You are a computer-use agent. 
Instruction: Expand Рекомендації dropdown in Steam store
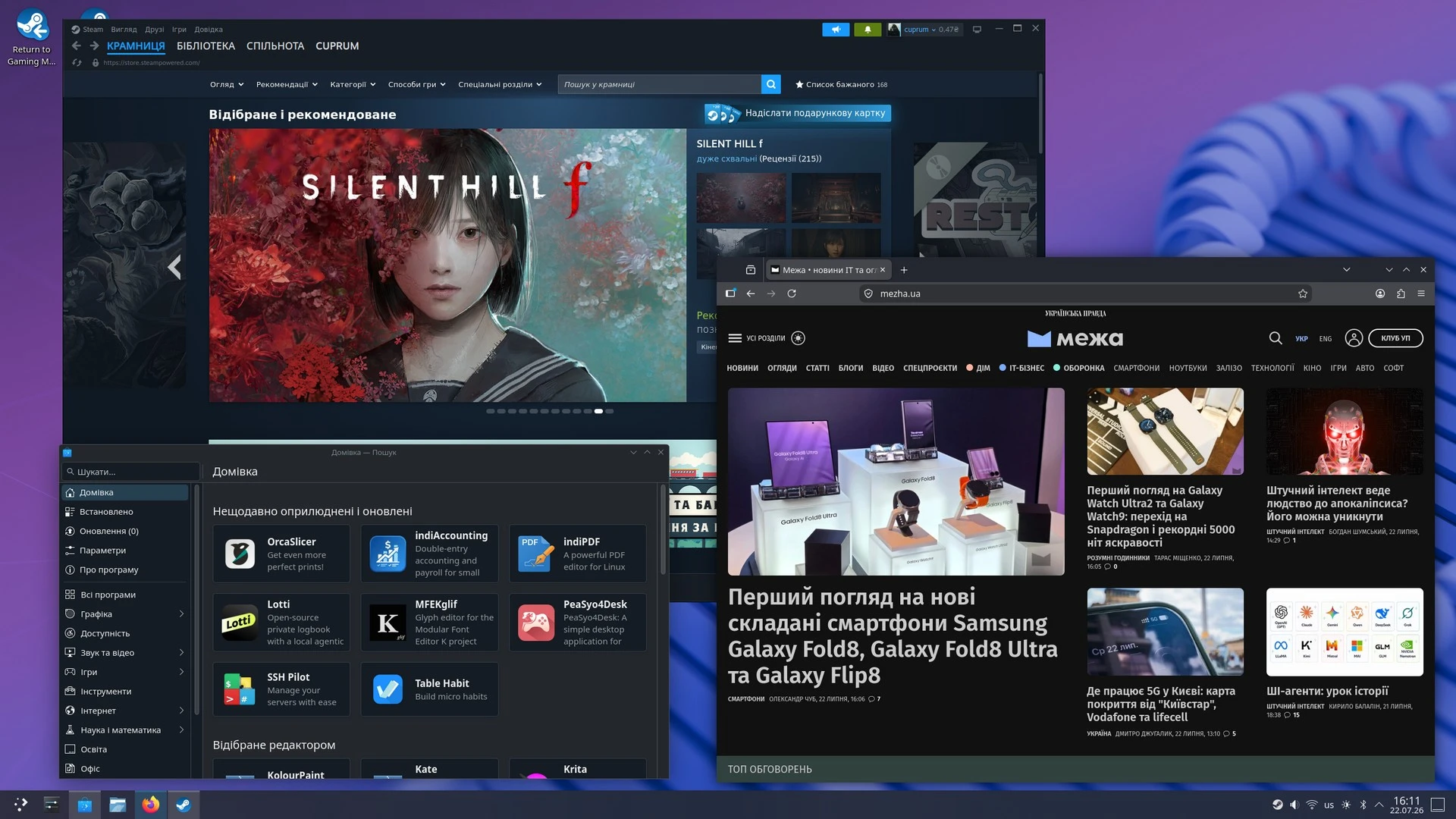[x=287, y=84]
